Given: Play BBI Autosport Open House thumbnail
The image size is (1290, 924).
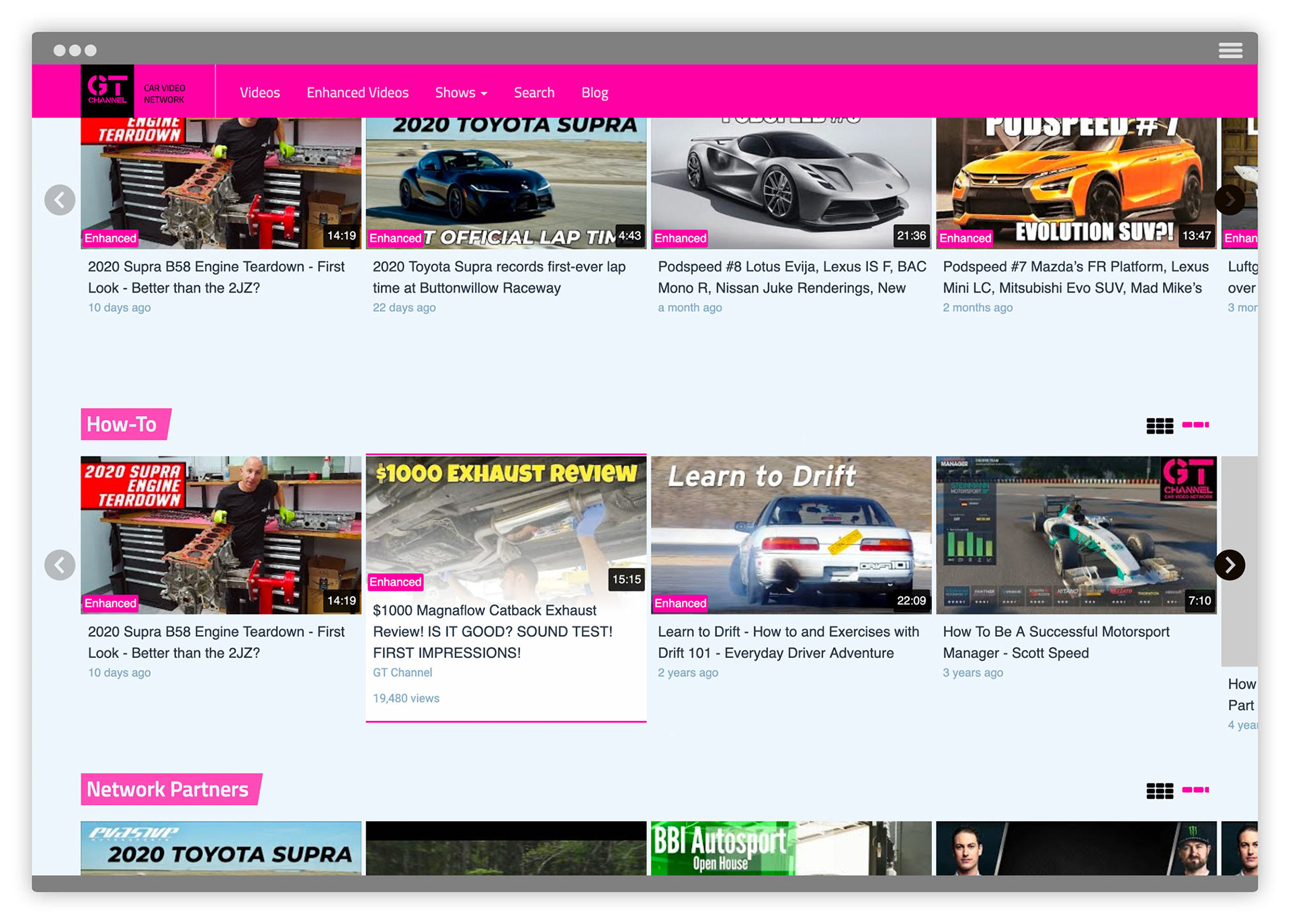Looking at the screenshot, I should (791, 848).
